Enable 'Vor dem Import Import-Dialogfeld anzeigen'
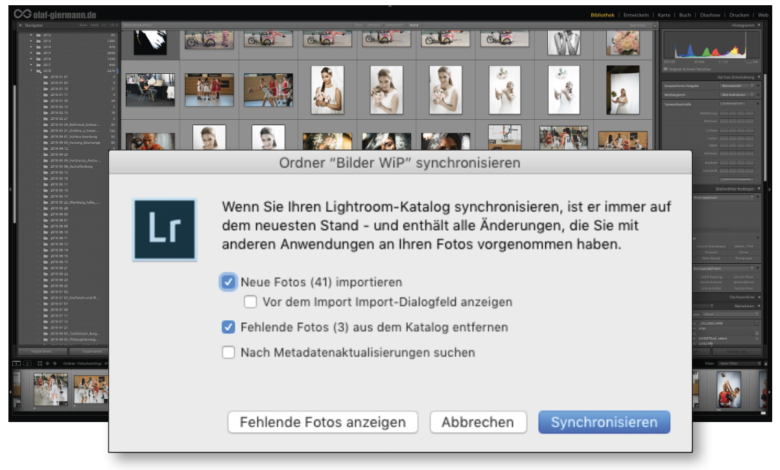The image size is (780, 470). (250, 302)
